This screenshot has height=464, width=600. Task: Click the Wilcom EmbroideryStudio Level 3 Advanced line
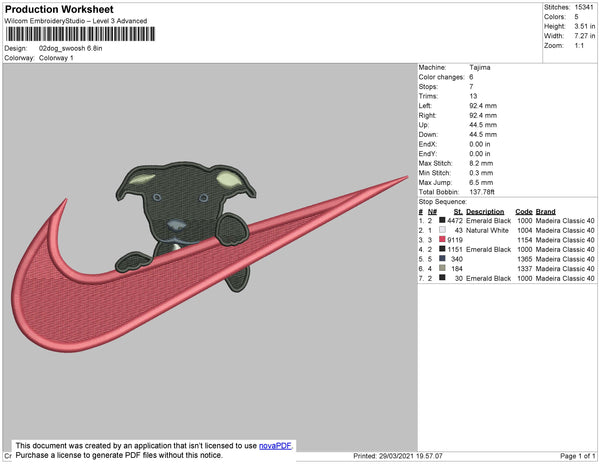76,21
